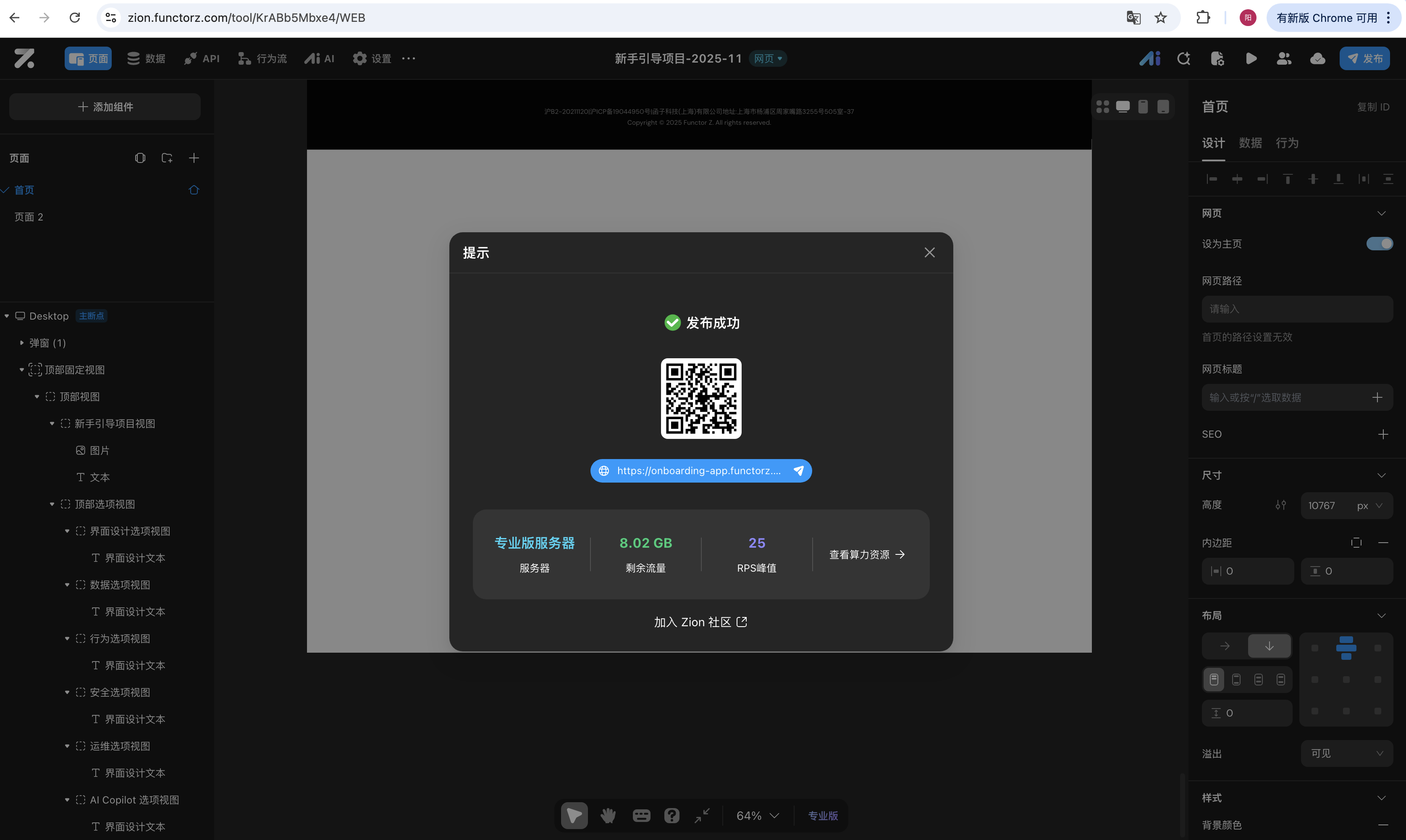Select vertical layout direction arrow

coord(1269,646)
